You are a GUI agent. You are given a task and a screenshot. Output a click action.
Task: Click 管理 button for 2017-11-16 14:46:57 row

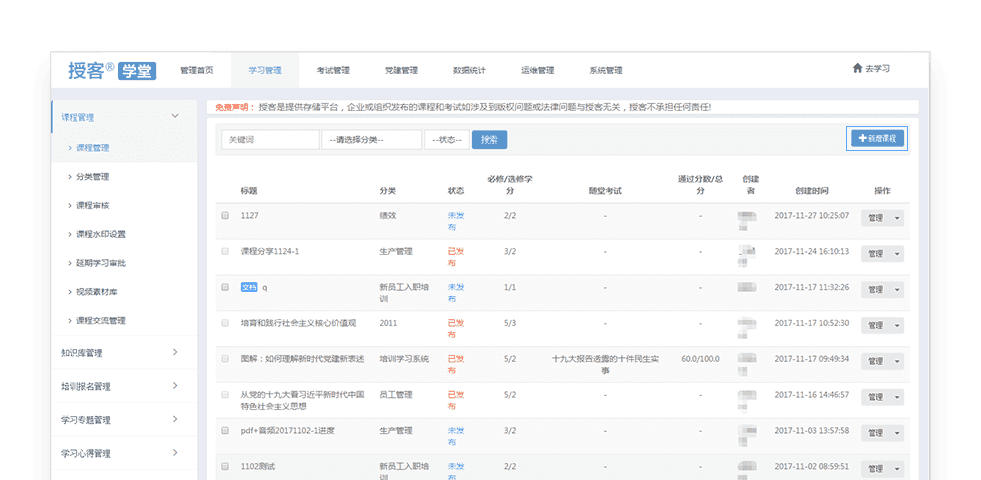point(875,397)
